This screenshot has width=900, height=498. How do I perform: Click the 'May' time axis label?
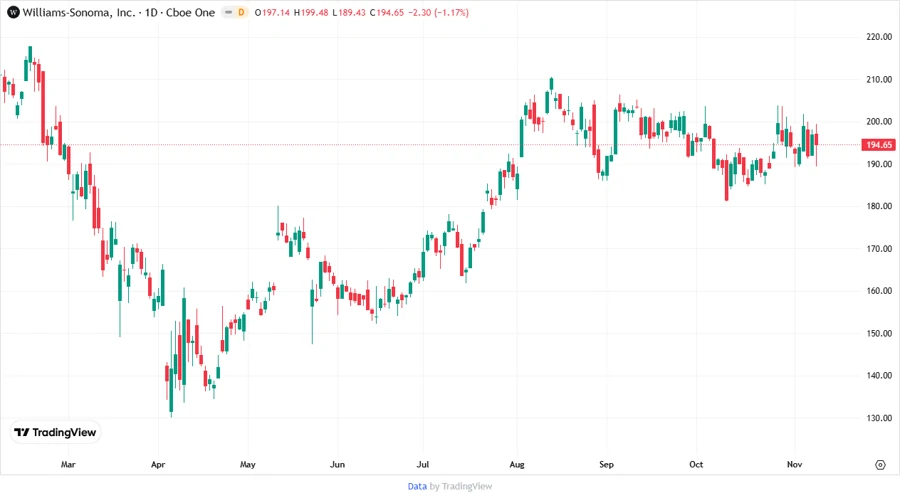248,464
